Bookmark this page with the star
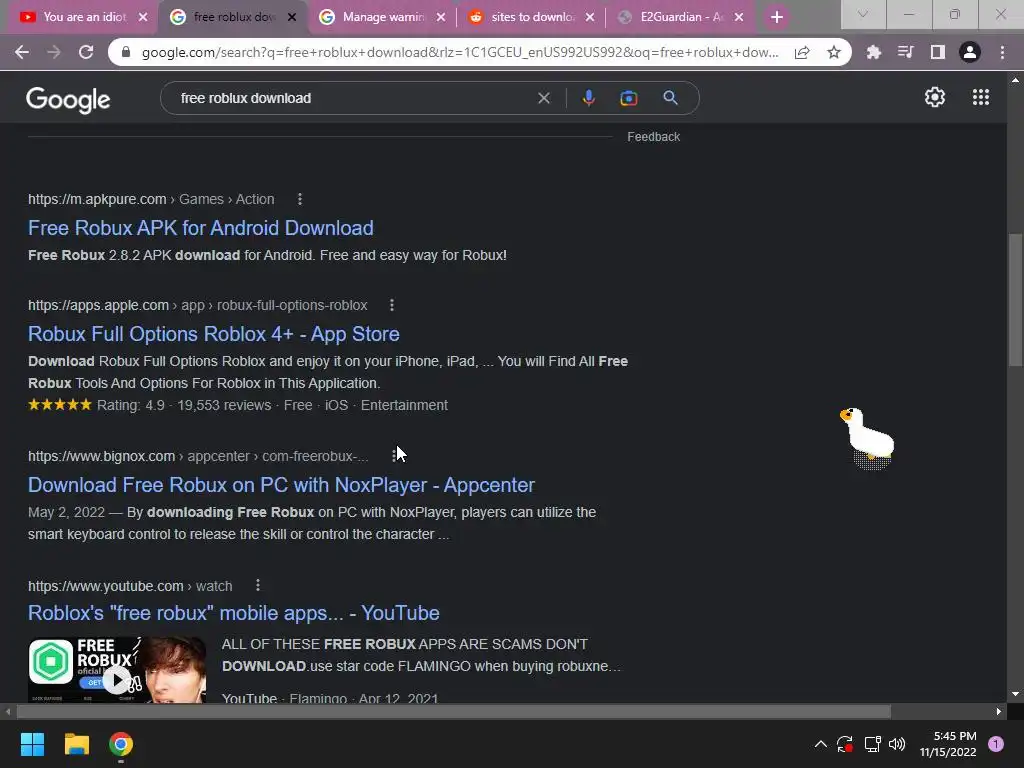This screenshot has width=1024, height=768. pyautogui.click(x=834, y=52)
